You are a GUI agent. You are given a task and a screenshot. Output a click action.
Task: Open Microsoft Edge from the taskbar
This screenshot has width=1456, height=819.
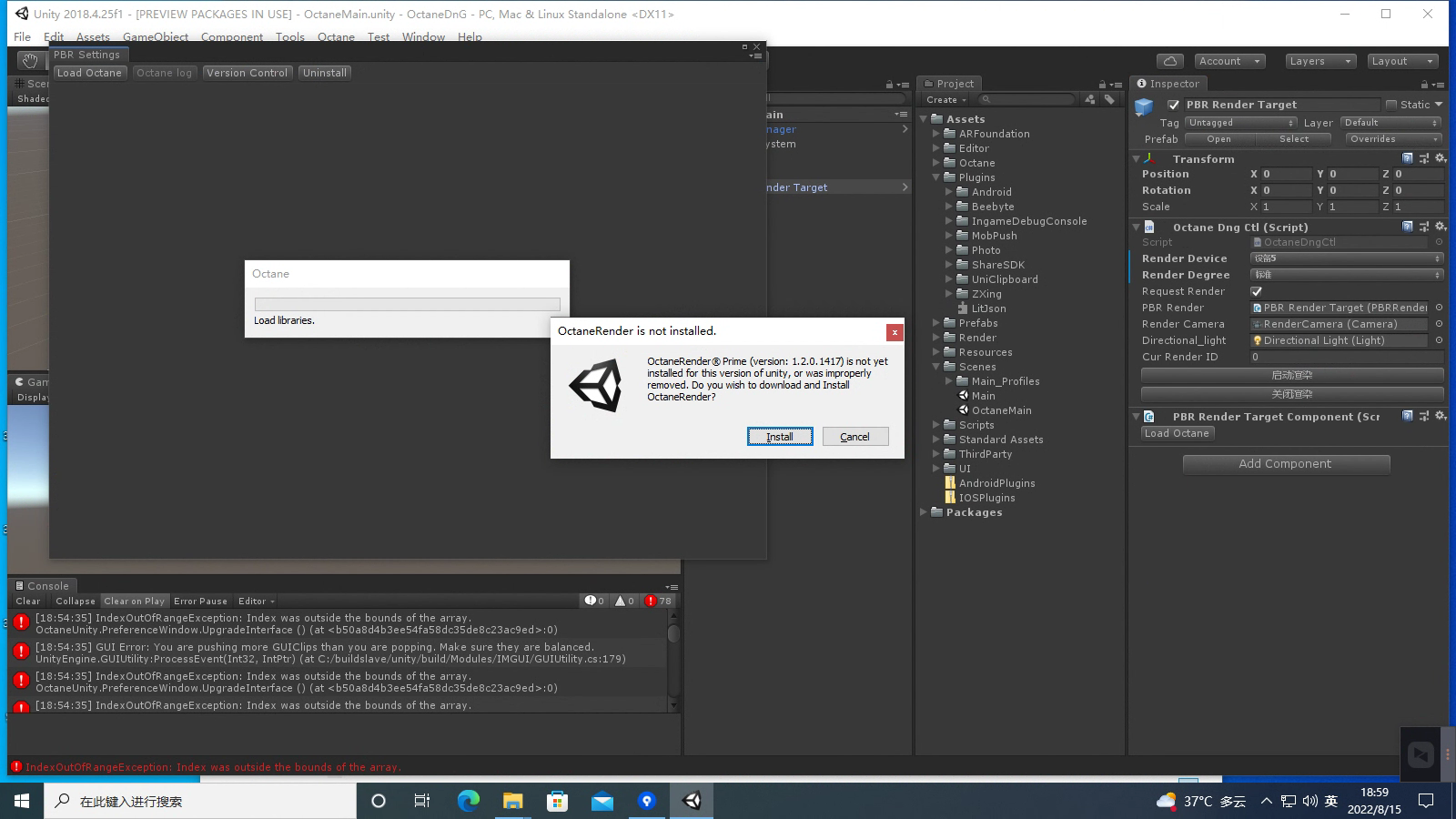[x=468, y=801]
